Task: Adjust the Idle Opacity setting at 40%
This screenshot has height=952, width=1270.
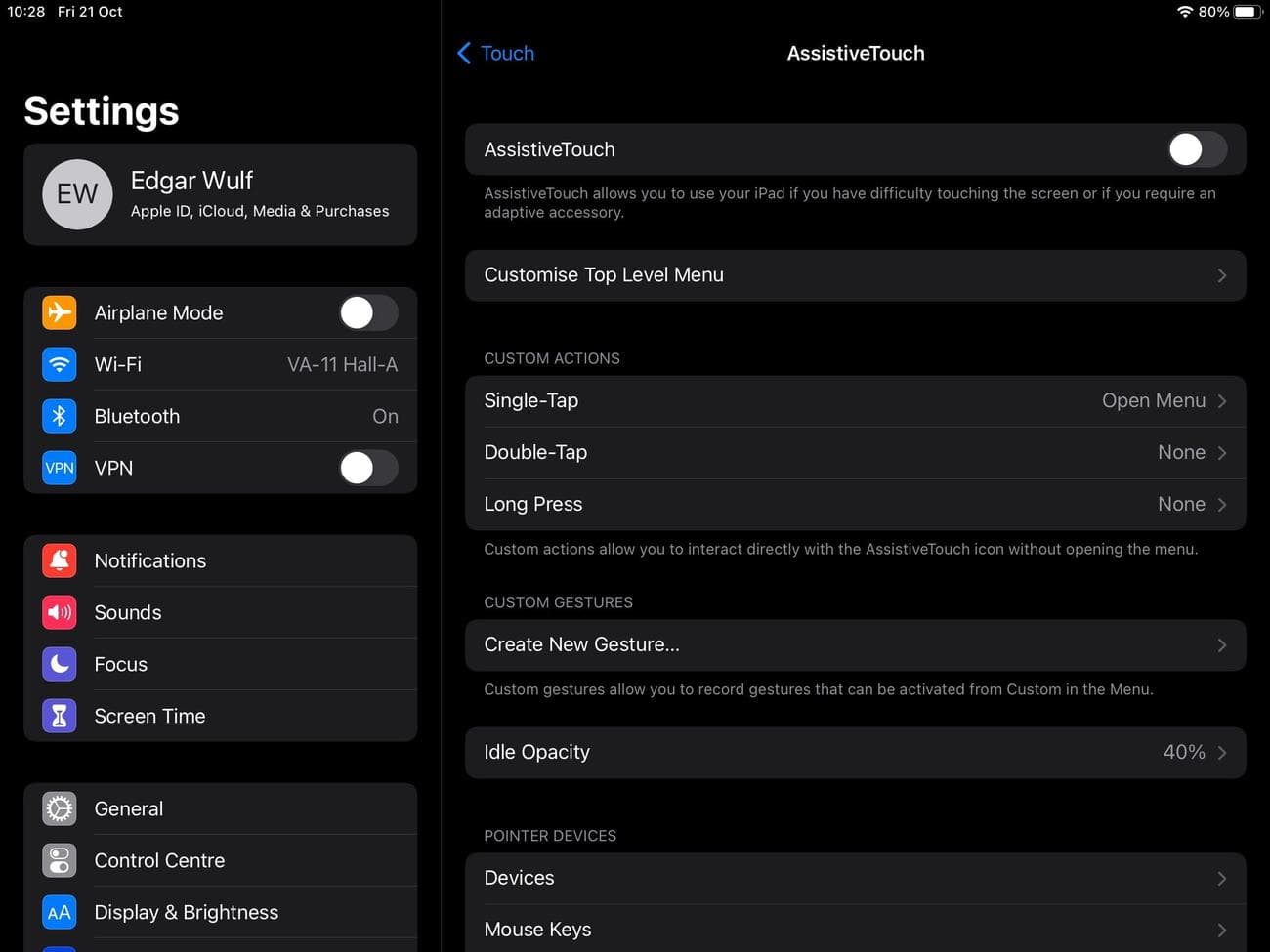Action: pyautogui.click(x=856, y=752)
